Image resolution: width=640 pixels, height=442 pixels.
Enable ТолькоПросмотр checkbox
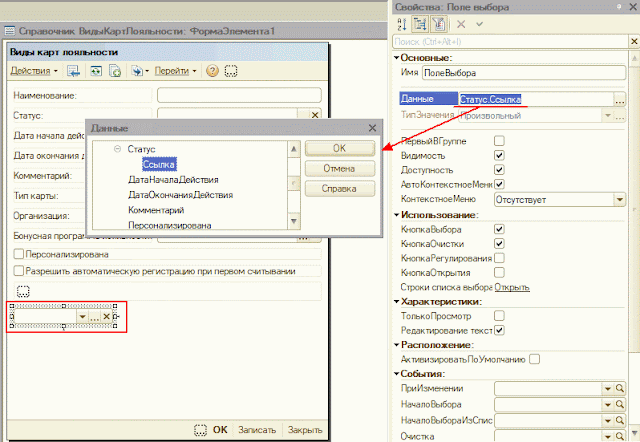(x=499, y=315)
